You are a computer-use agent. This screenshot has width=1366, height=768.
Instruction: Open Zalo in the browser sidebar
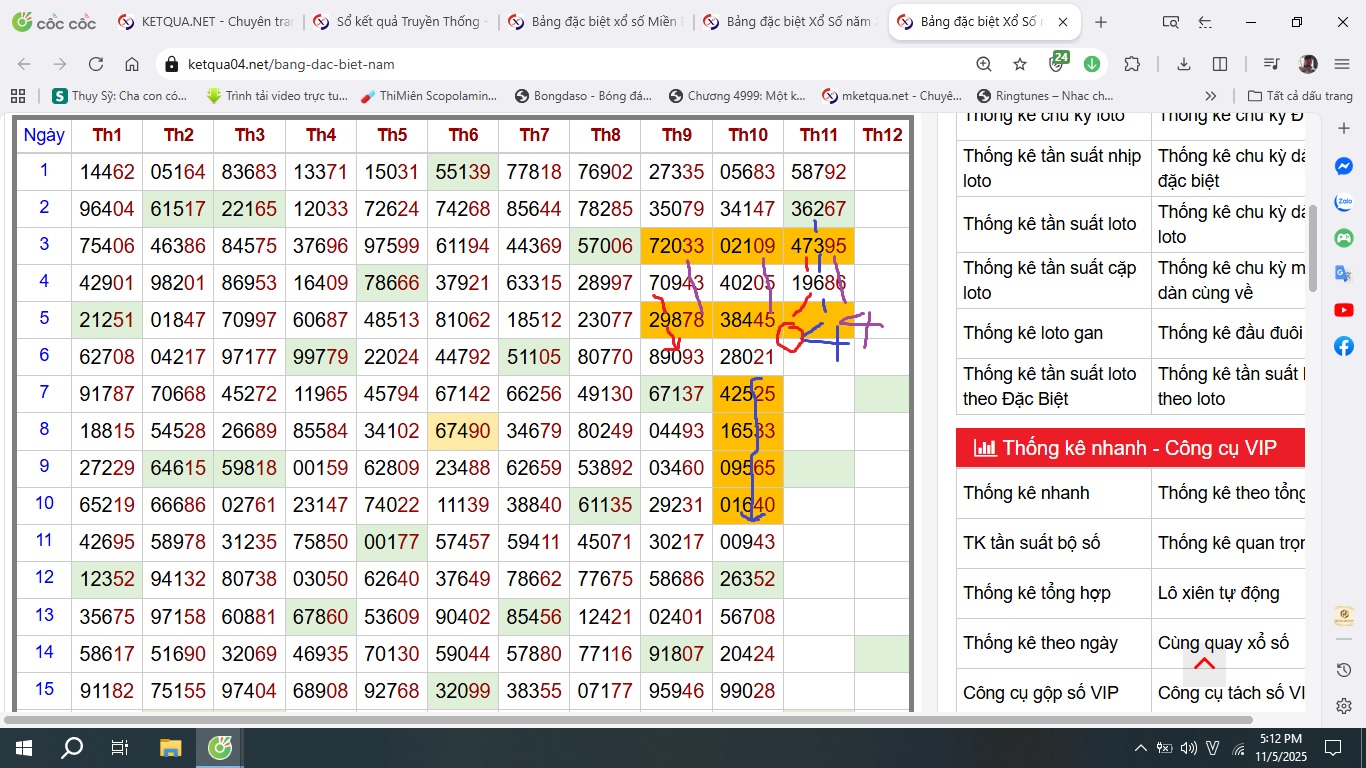coord(1344,203)
